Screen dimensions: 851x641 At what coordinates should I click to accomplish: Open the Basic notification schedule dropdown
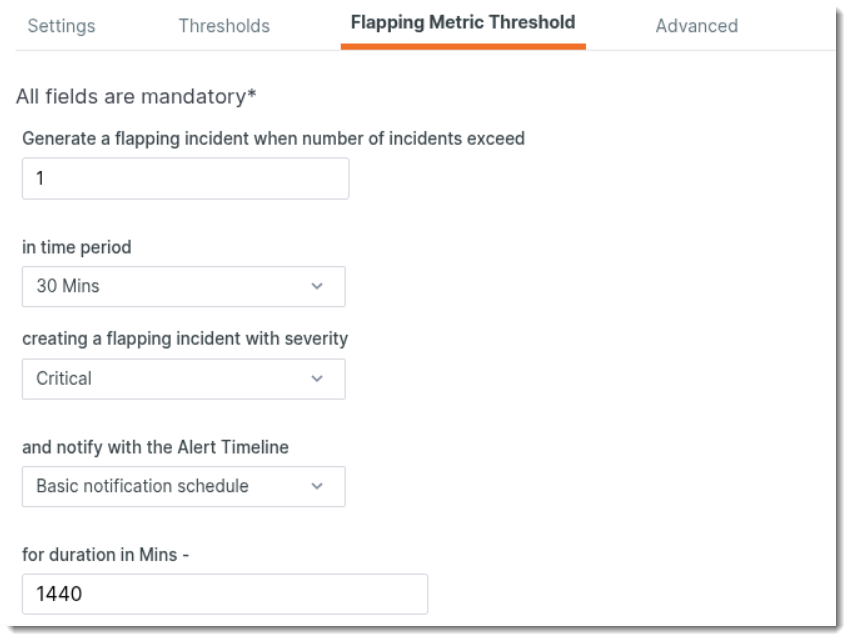(x=183, y=486)
